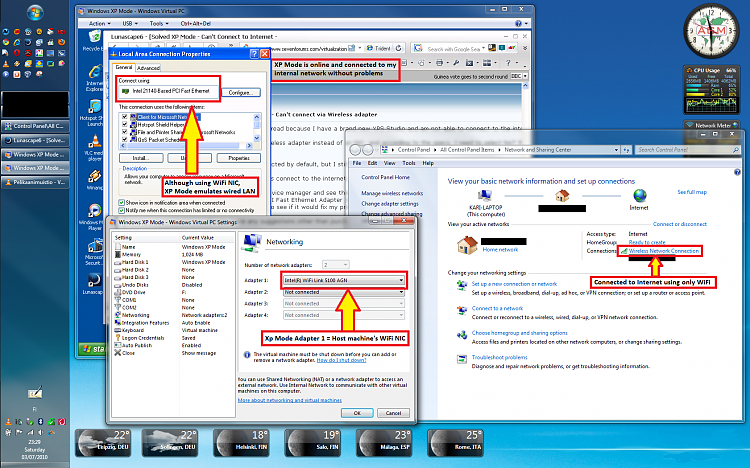This screenshot has height=468, width=750.
Task: Open the analog clock gadget
Action: click(x=711, y=31)
